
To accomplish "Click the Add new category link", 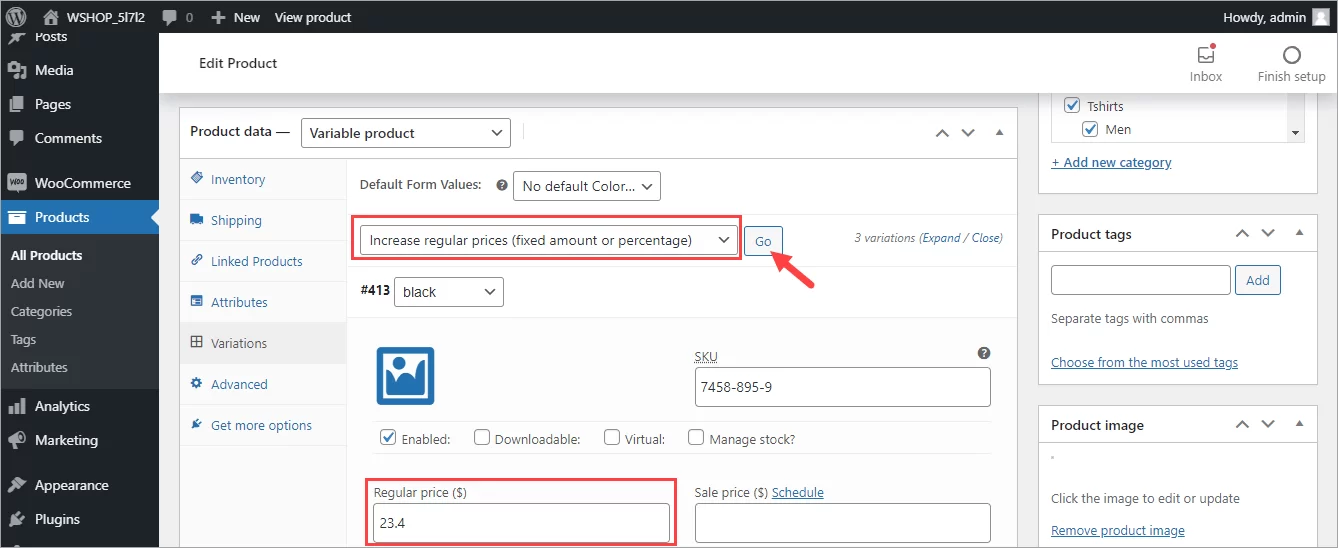I will click(x=1111, y=162).
